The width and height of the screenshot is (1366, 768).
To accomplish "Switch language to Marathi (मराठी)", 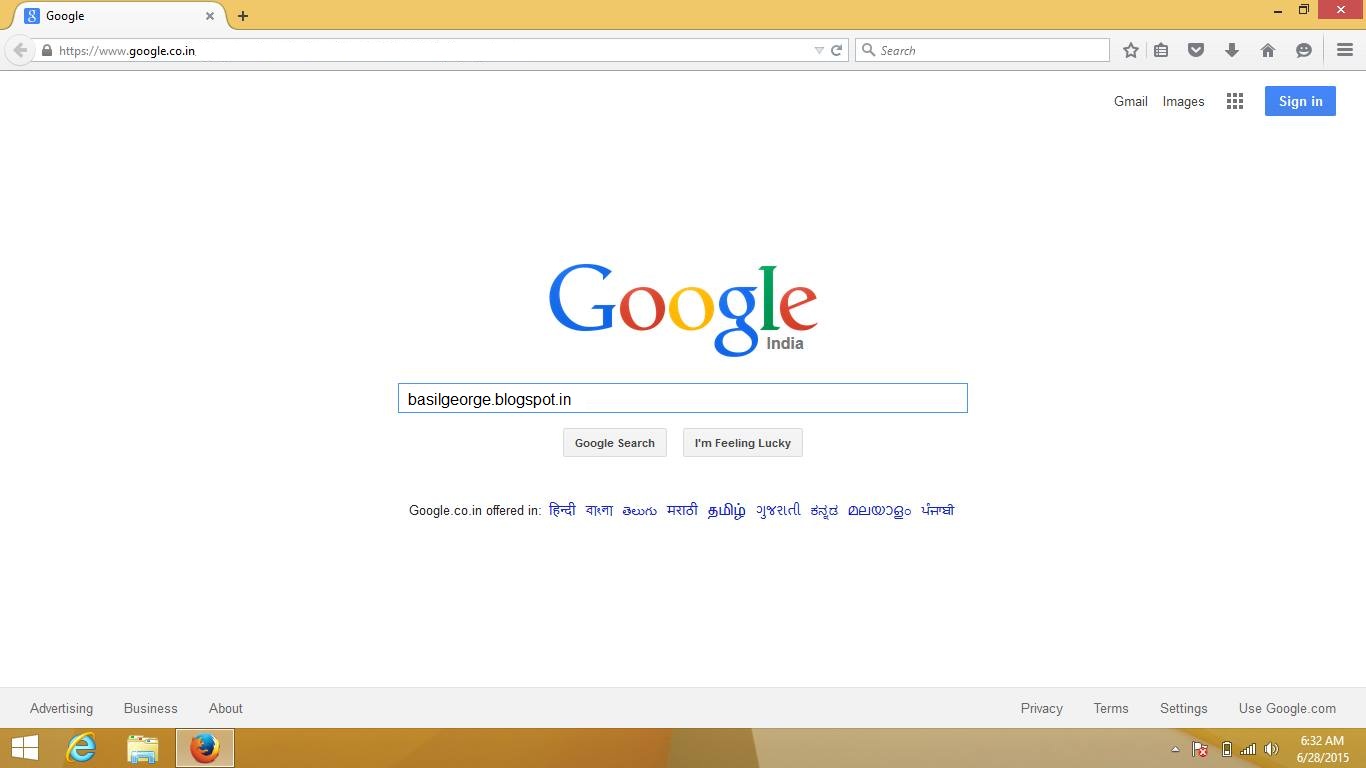I will coord(682,510).
